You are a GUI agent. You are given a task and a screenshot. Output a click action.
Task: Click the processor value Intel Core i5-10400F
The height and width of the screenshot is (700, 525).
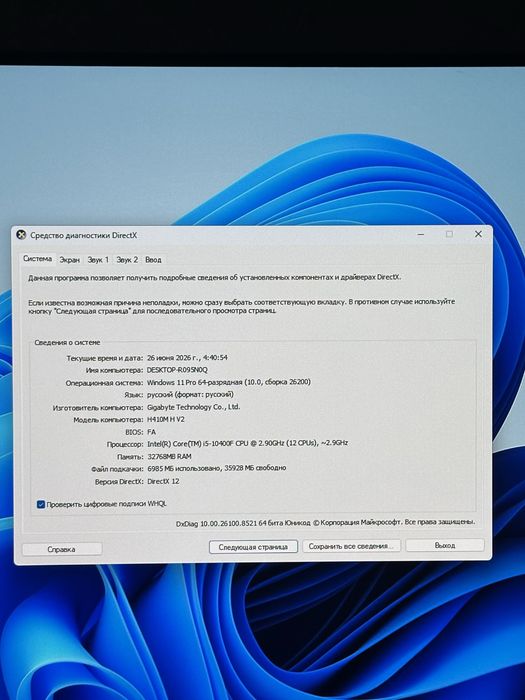[247, 443]
